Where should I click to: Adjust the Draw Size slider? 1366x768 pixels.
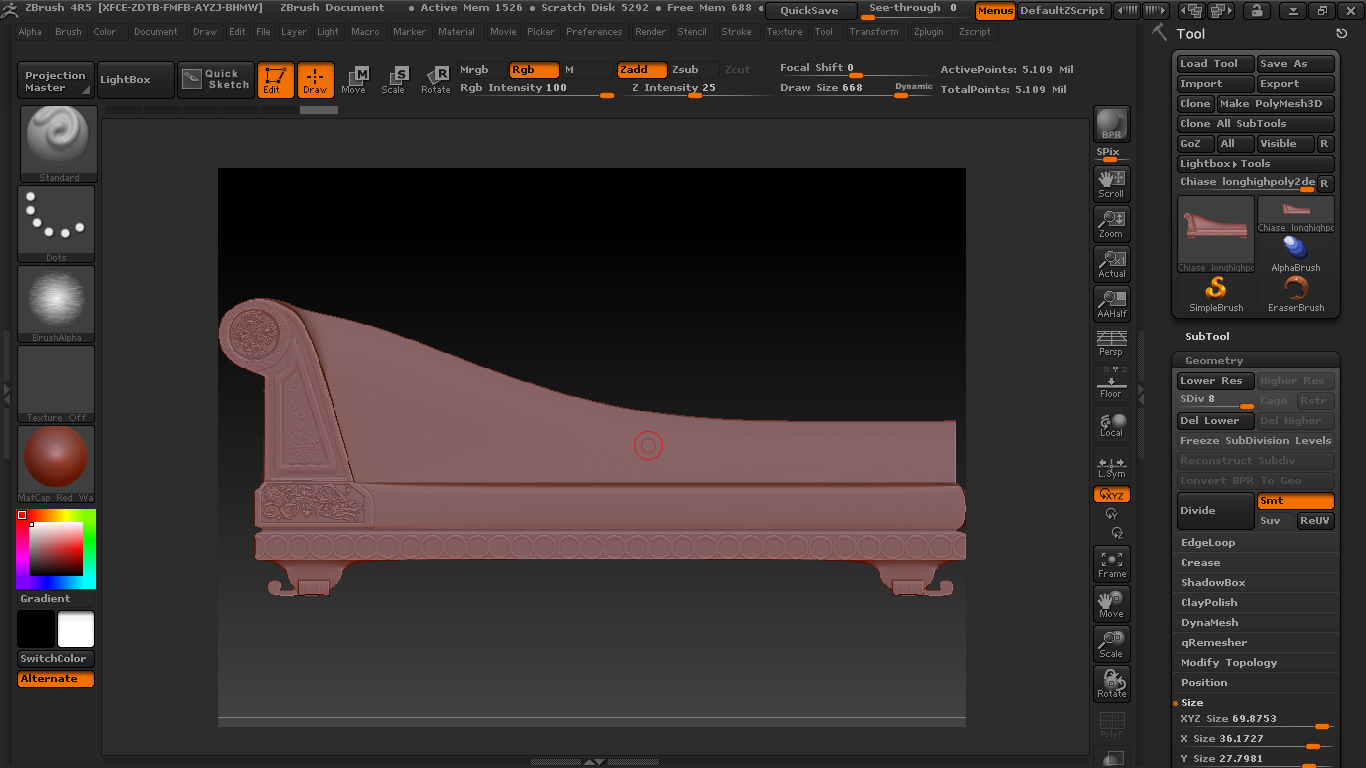pos(857,89)
